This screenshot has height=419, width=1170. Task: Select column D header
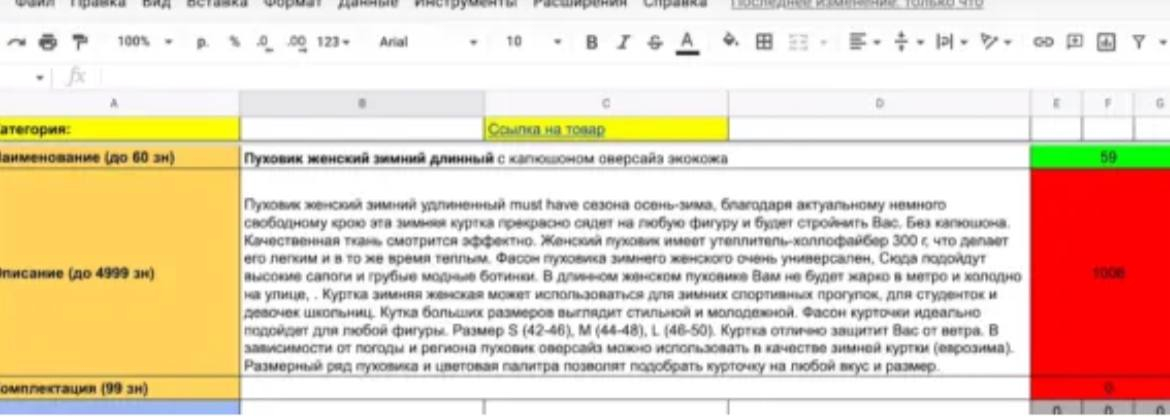pyautogui.click(x=879, y=104)
